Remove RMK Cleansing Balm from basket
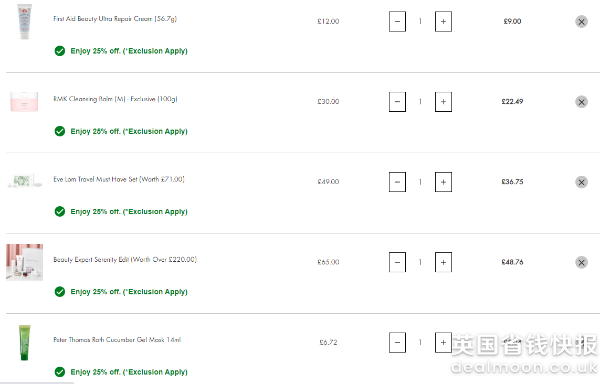This screenshot has width=600, height=384. [581, 102]
